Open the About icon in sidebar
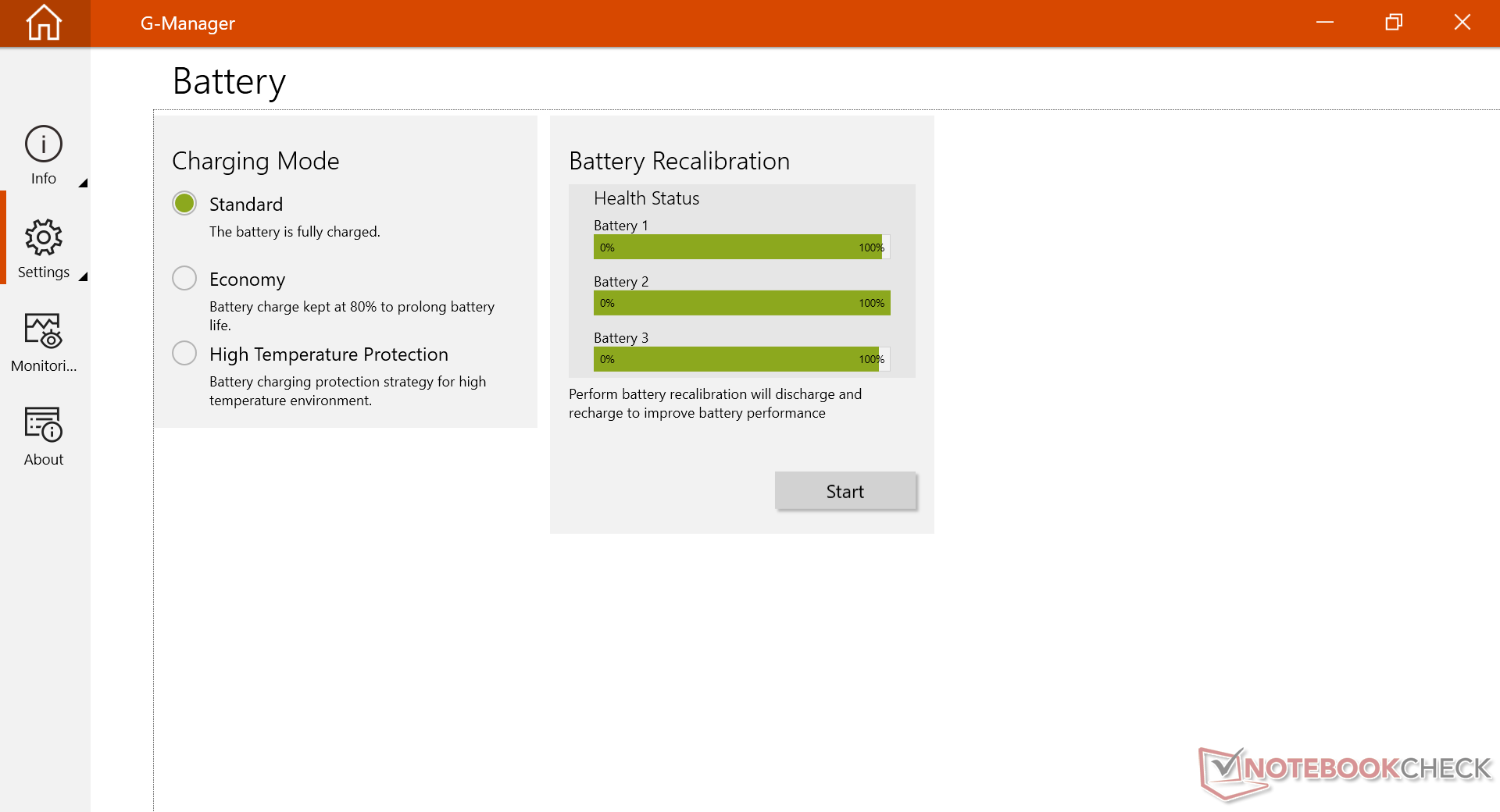The image size is (1500, 812). [x=44, y=424]
